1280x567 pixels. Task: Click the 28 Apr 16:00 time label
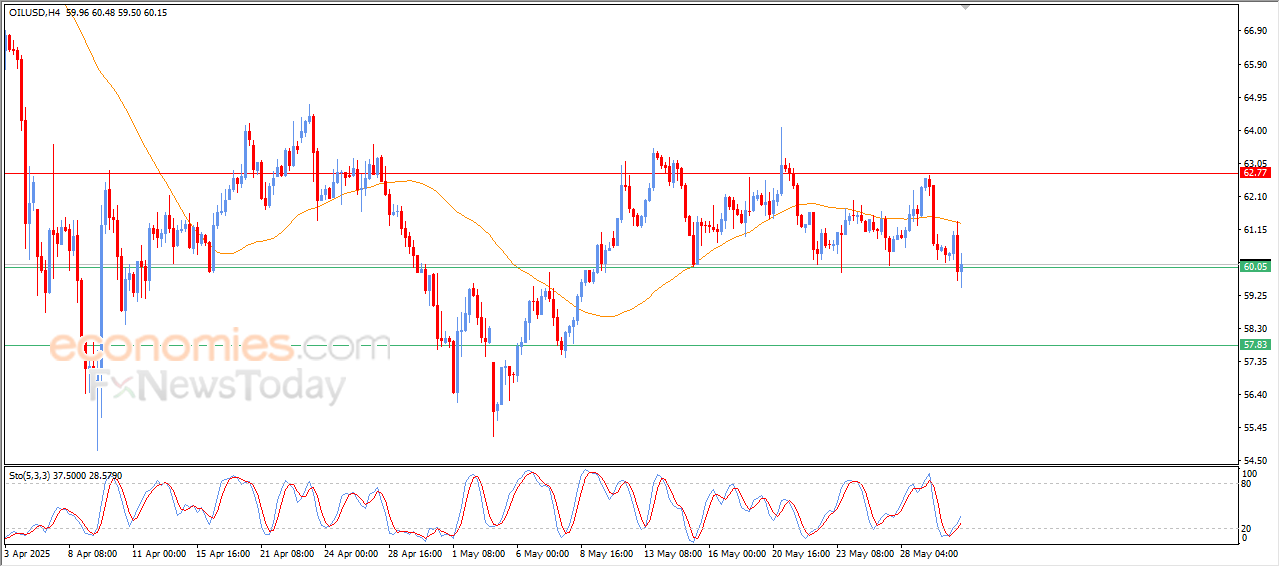click(x=415, y=552)
